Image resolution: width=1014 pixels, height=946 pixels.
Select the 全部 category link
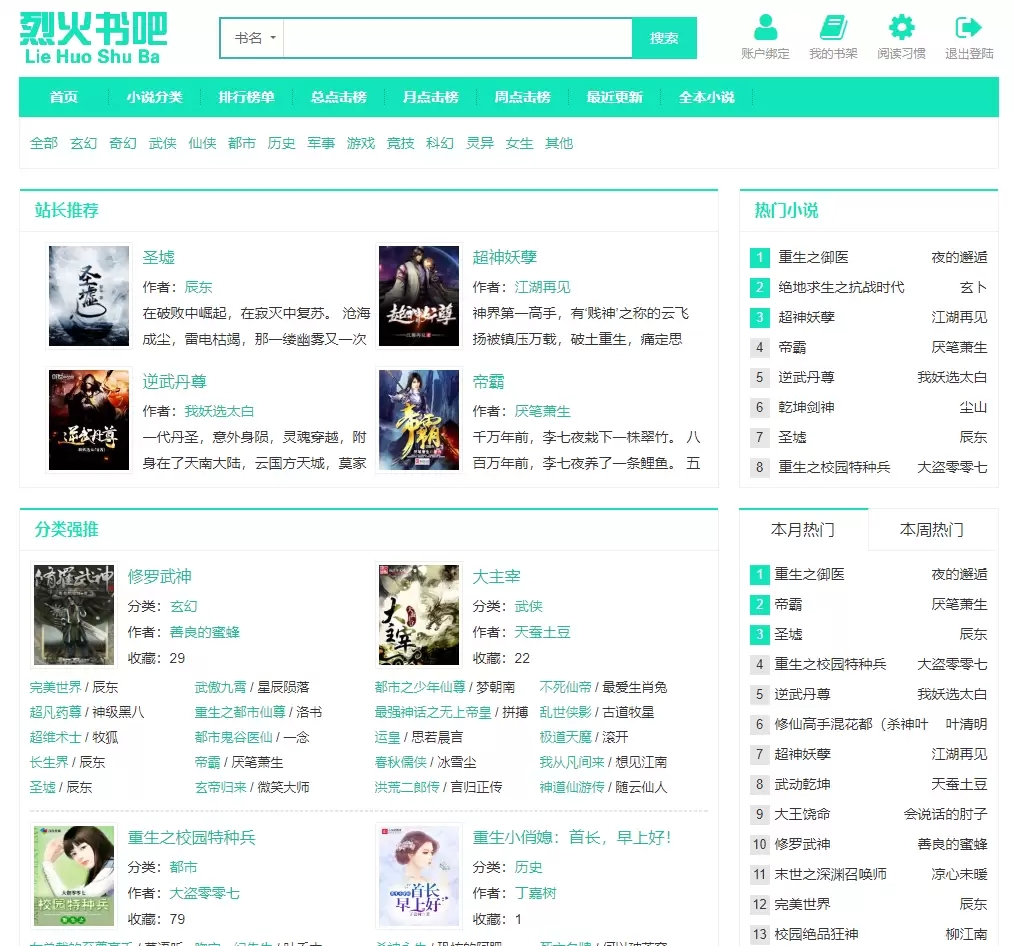(44, 143)
